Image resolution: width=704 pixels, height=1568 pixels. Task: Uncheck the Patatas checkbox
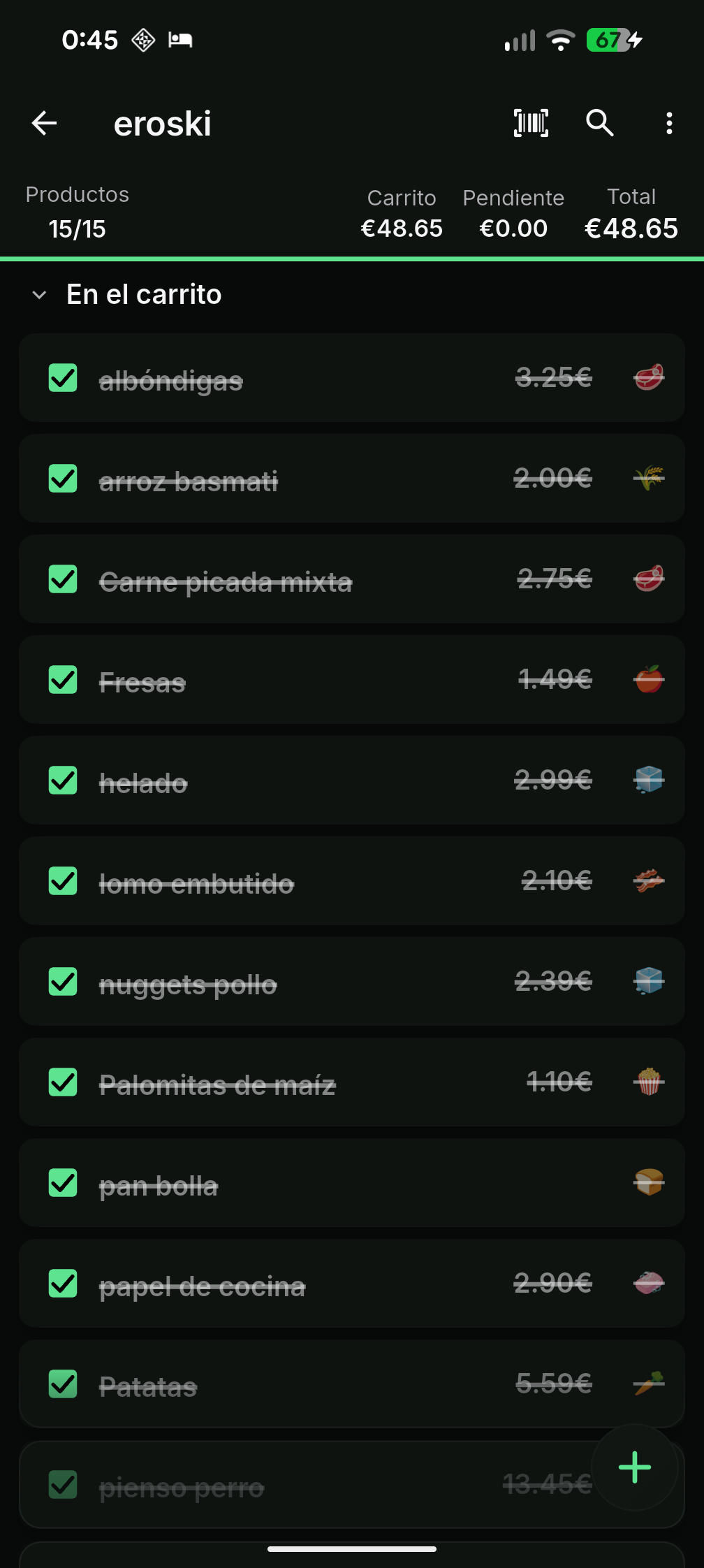coord(63,1384)
